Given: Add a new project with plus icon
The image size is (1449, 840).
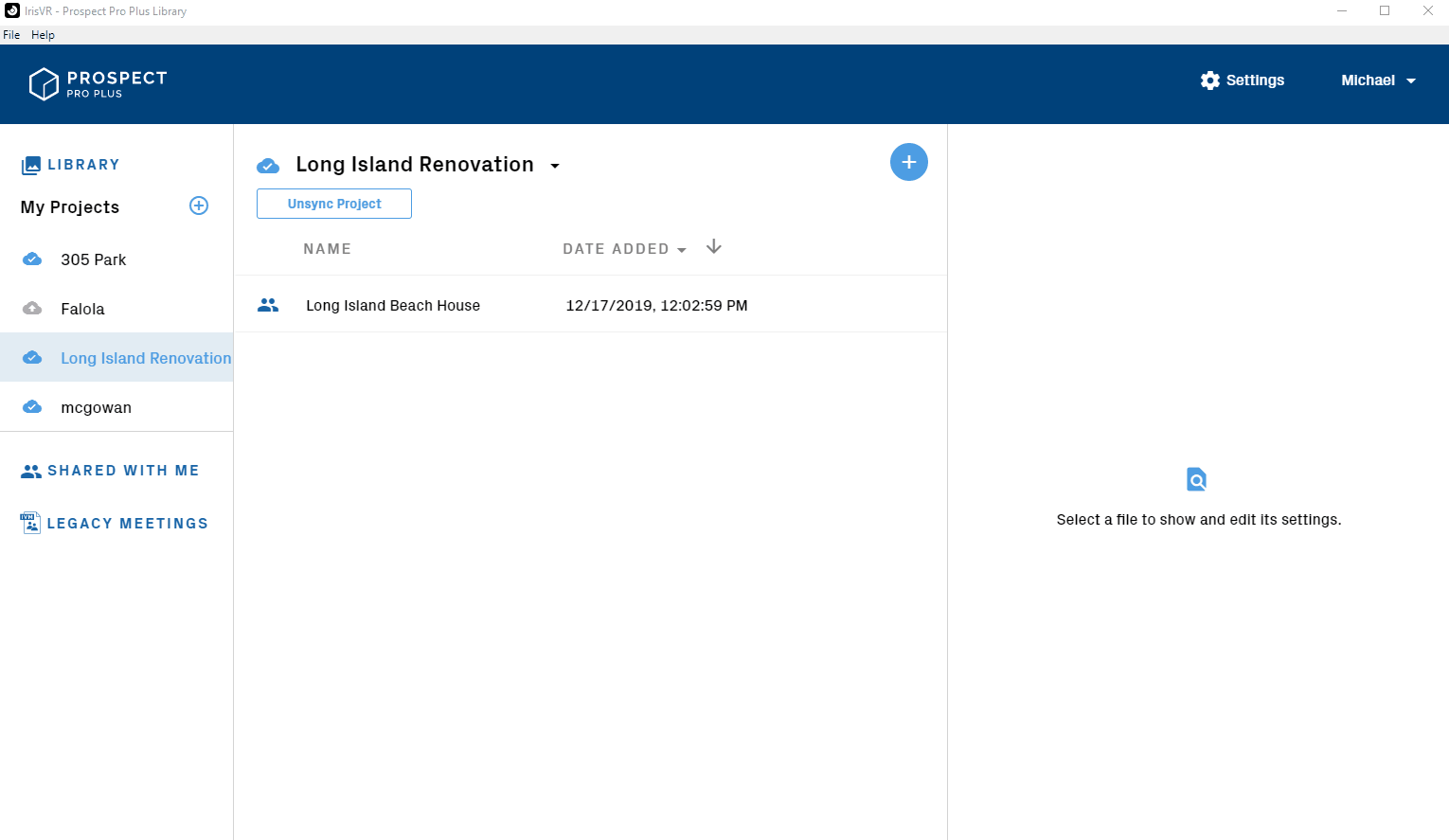Looking at the screenshot, I should (199, 206).
